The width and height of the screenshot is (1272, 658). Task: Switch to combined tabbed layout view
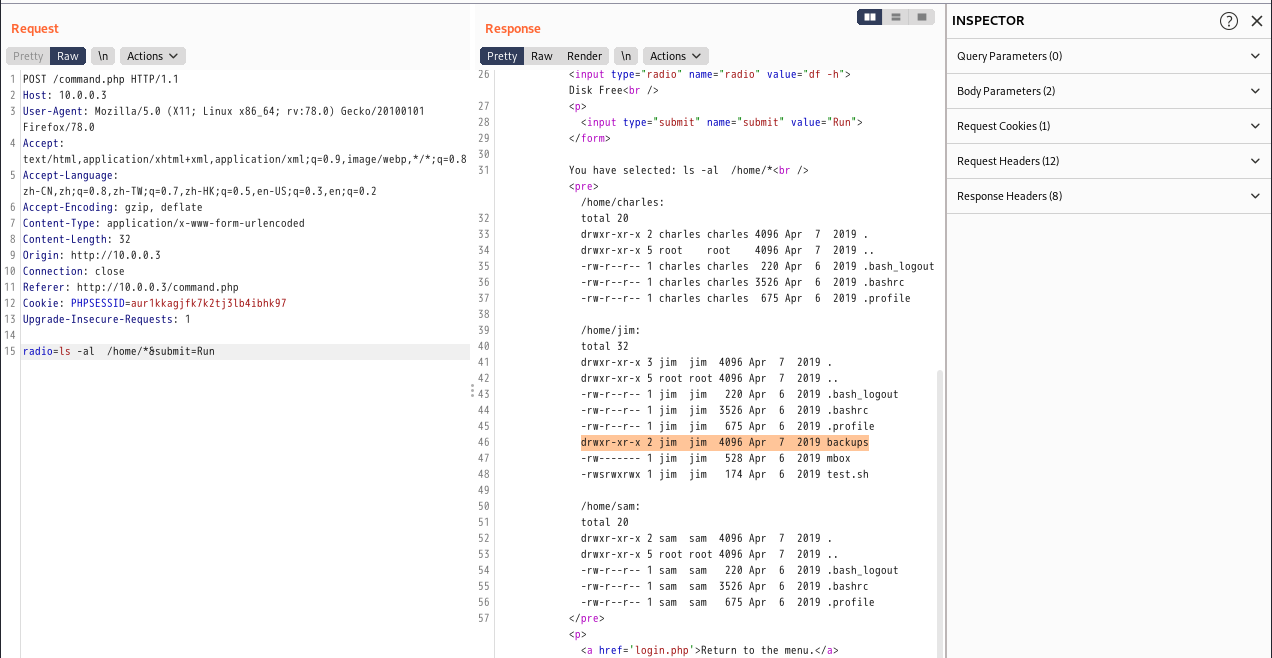(x=921, y=17)
